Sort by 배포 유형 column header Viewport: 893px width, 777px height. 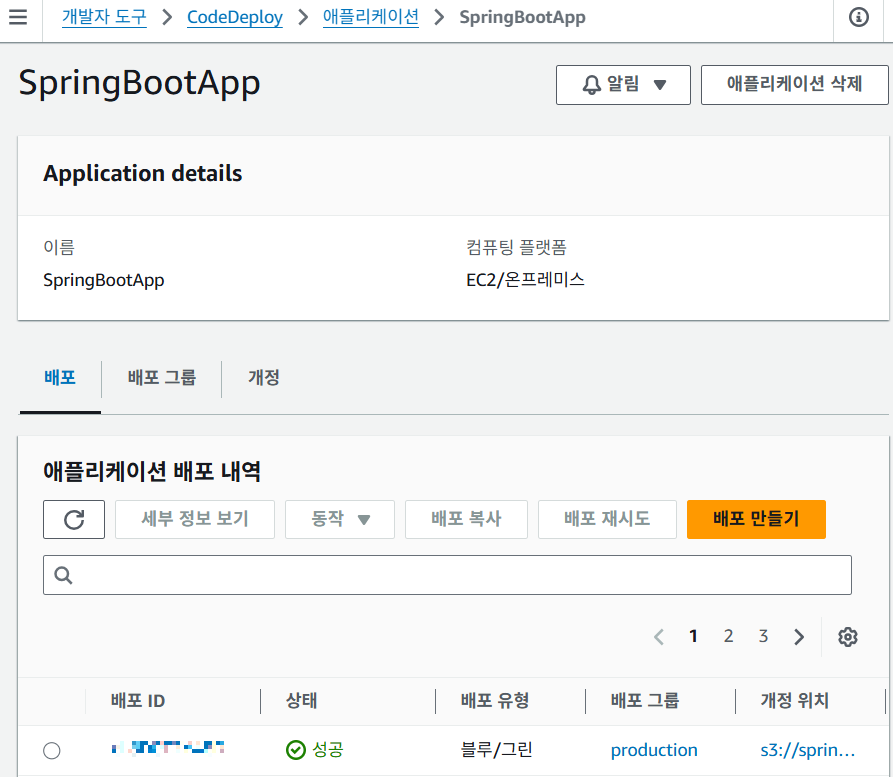(x=495, y=701)
